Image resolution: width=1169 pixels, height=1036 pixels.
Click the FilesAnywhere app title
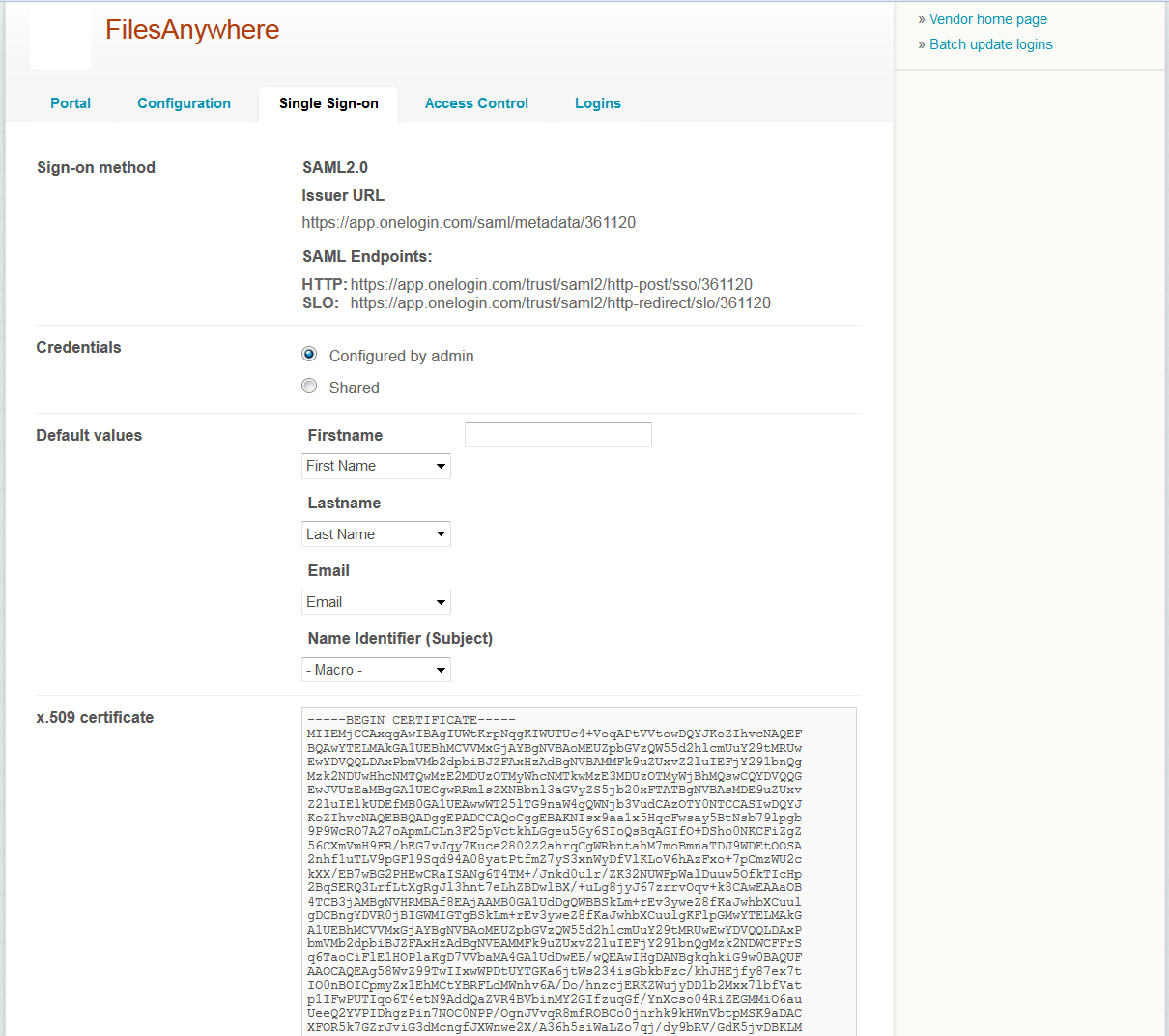(x=192, y=30)
